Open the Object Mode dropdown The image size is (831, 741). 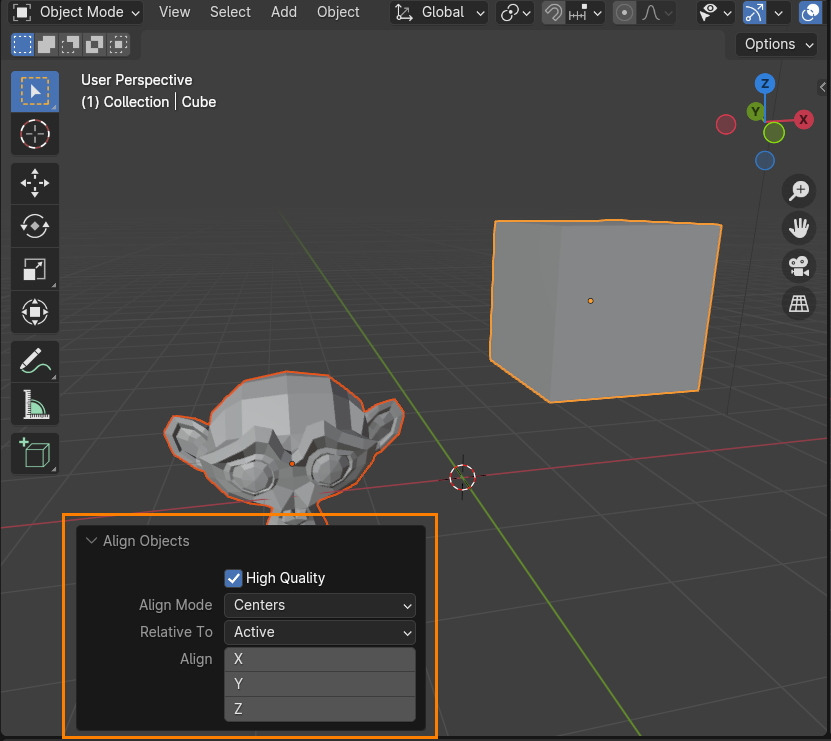(x=76, y=12)
